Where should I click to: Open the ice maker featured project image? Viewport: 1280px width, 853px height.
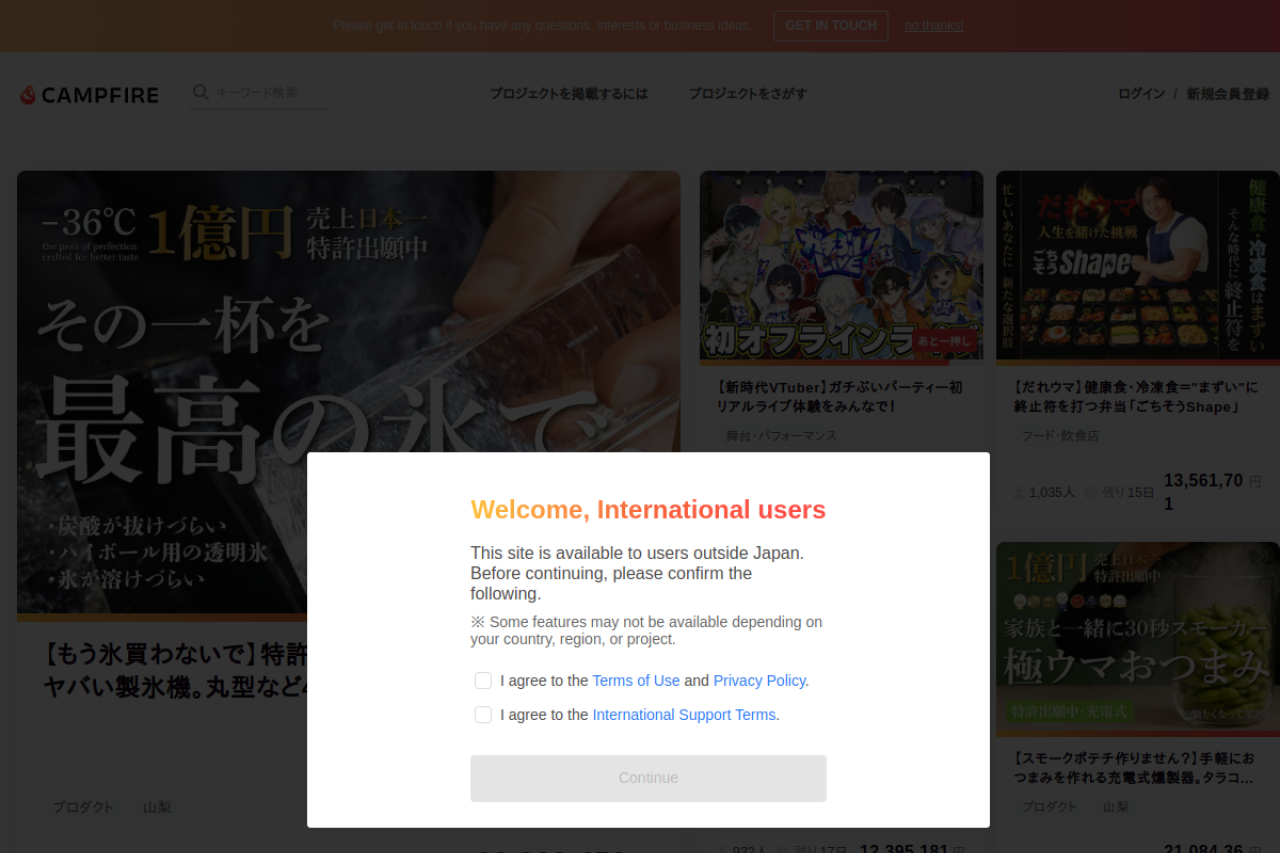point(349,393)
